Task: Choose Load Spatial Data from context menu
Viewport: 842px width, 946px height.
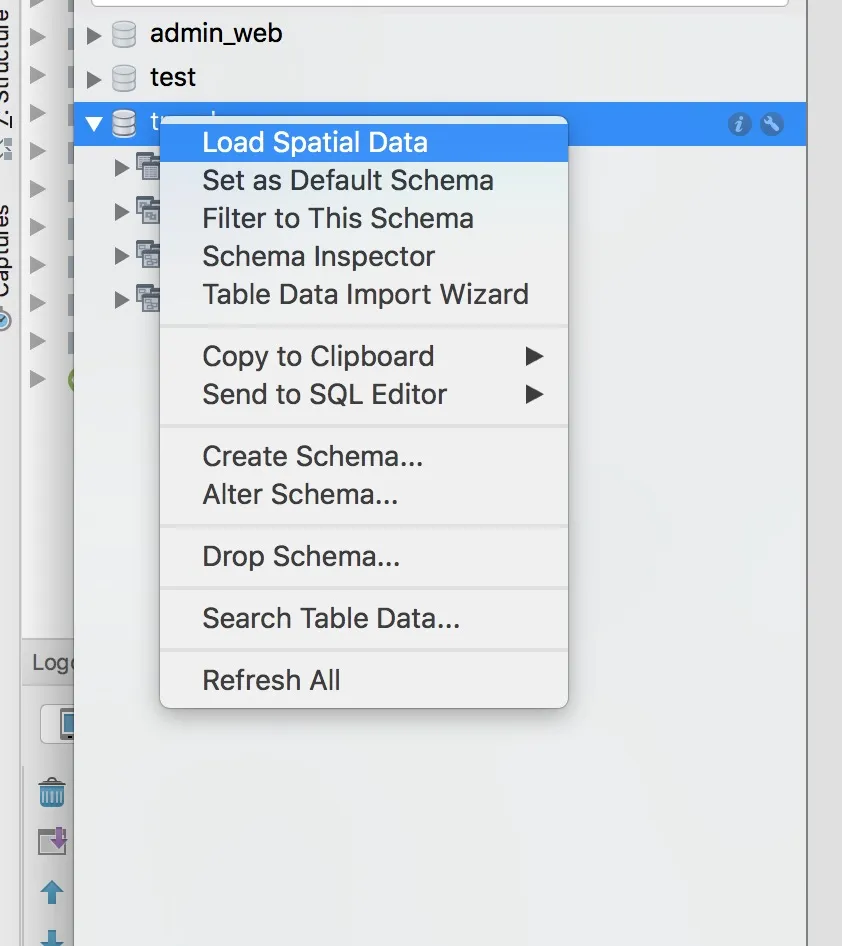Action: 315,143
